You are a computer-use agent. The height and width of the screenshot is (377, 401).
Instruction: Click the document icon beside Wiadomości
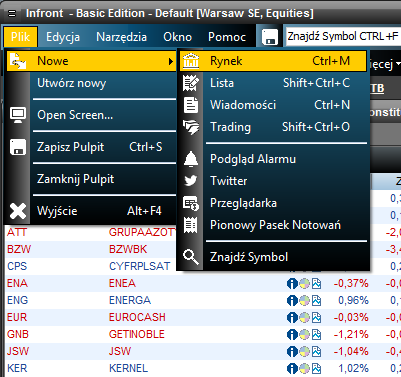[191, 105]
